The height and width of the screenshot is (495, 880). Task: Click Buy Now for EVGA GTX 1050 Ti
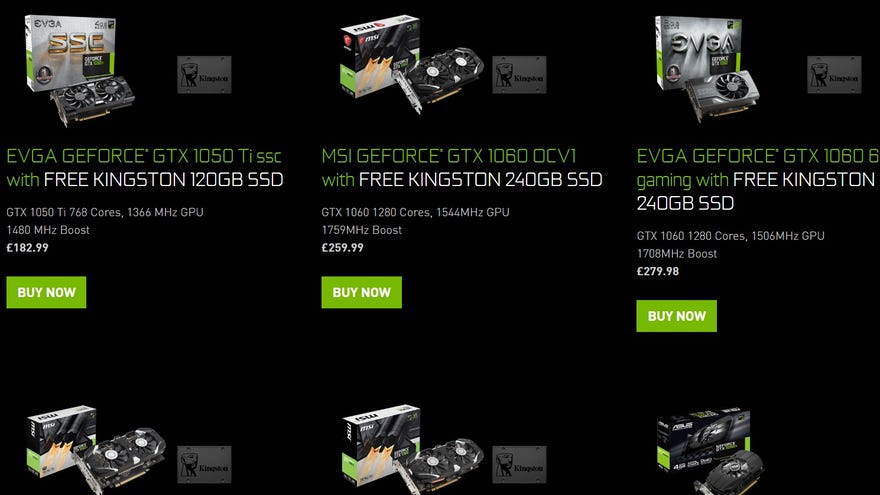[47, 292]
